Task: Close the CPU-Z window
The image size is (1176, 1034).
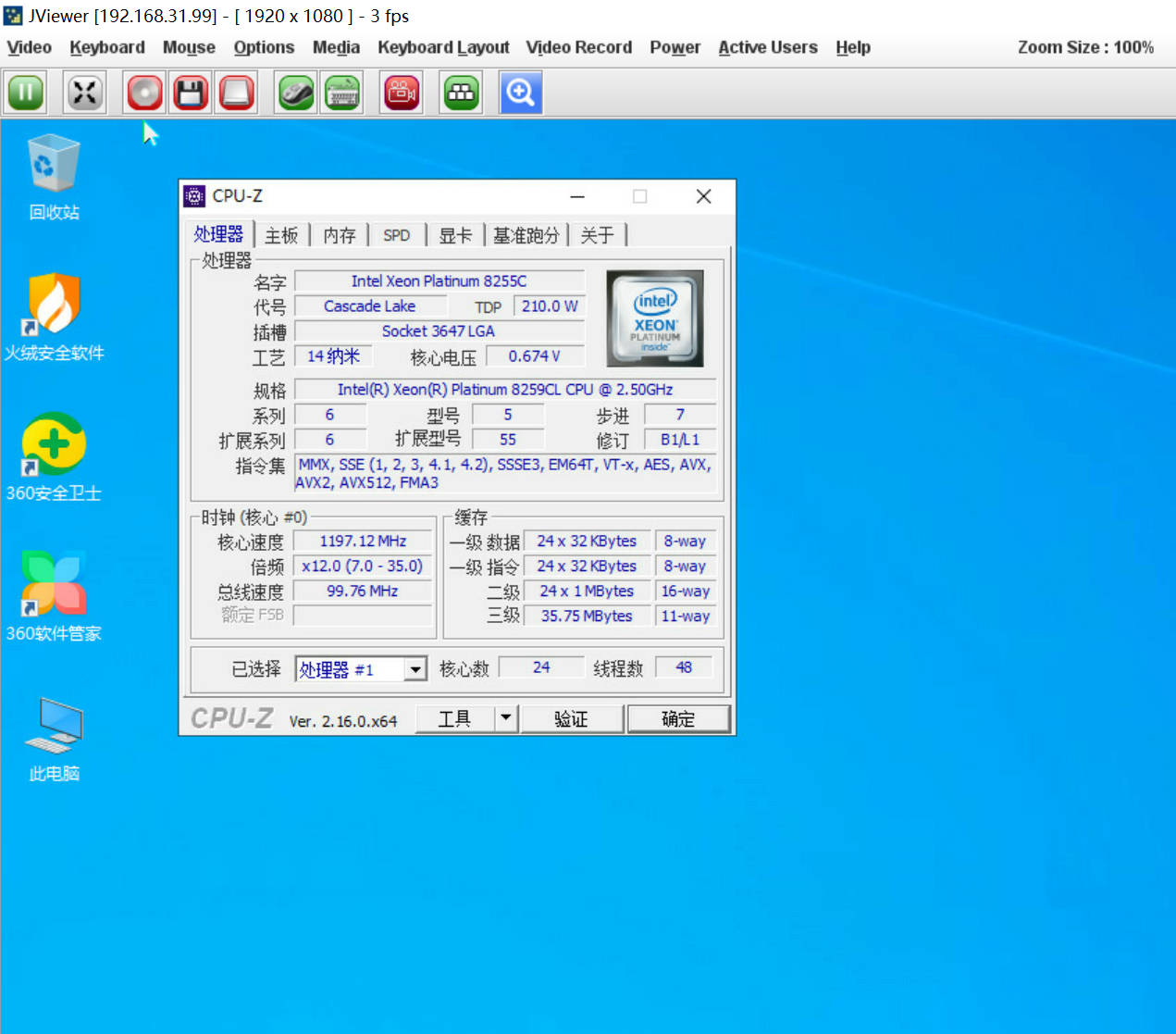Action: (703, 196)
